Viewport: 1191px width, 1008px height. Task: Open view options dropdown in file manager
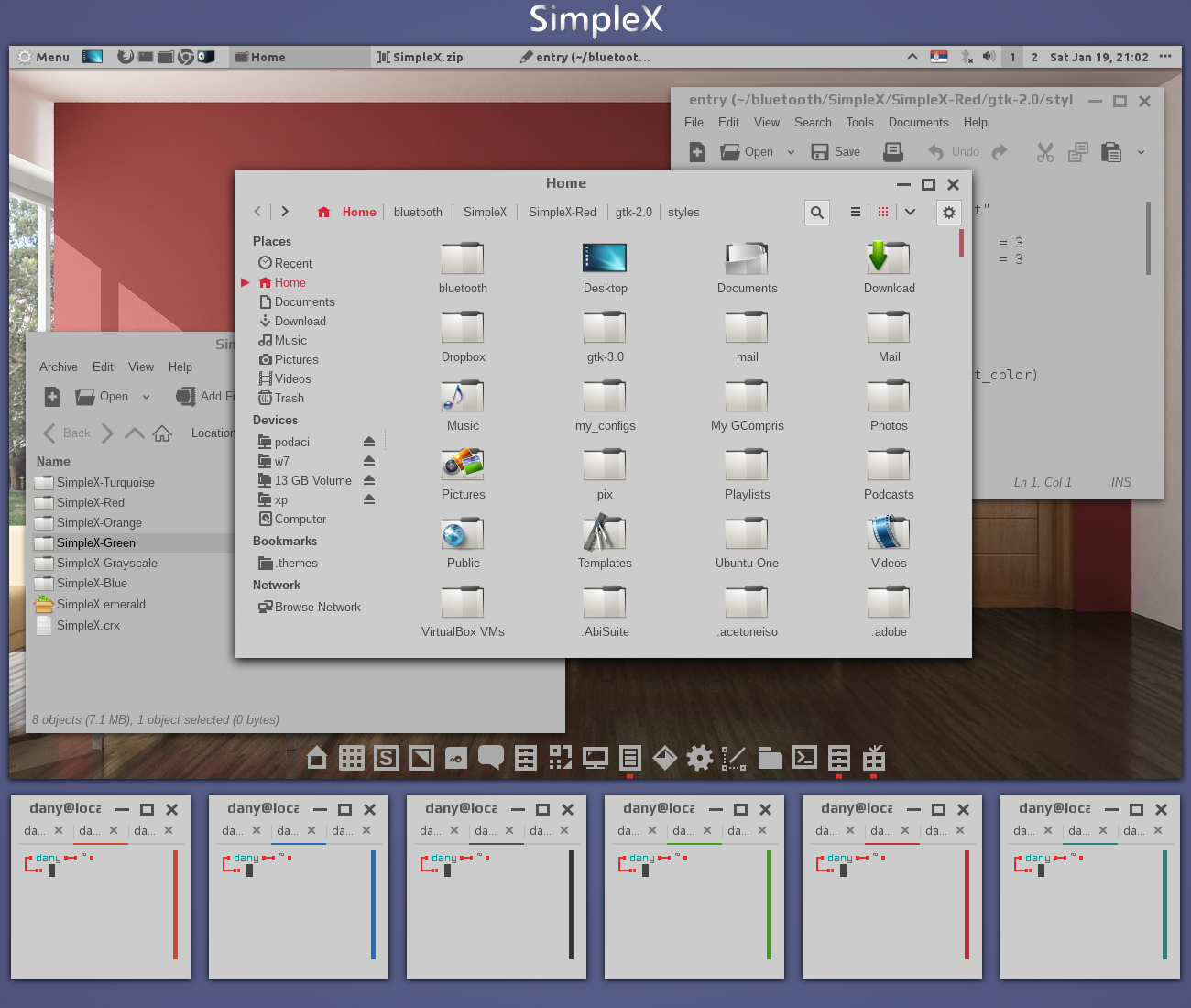(x=910, y=212)
